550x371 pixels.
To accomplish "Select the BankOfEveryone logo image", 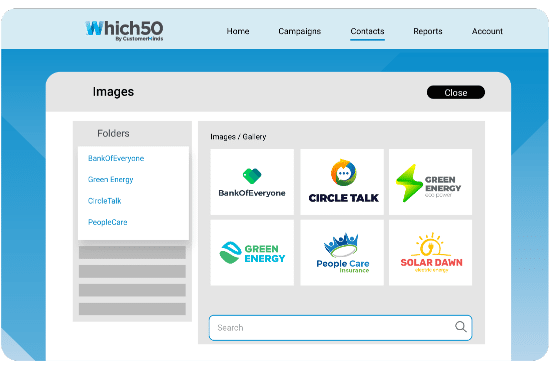I will tap(252, 182).
